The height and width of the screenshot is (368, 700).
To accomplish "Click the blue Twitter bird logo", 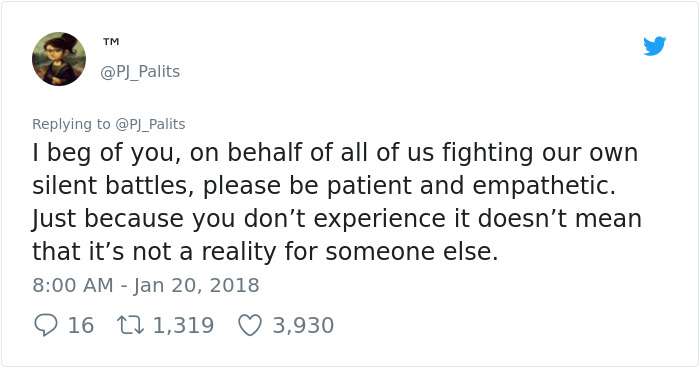I will coord(654,46).
